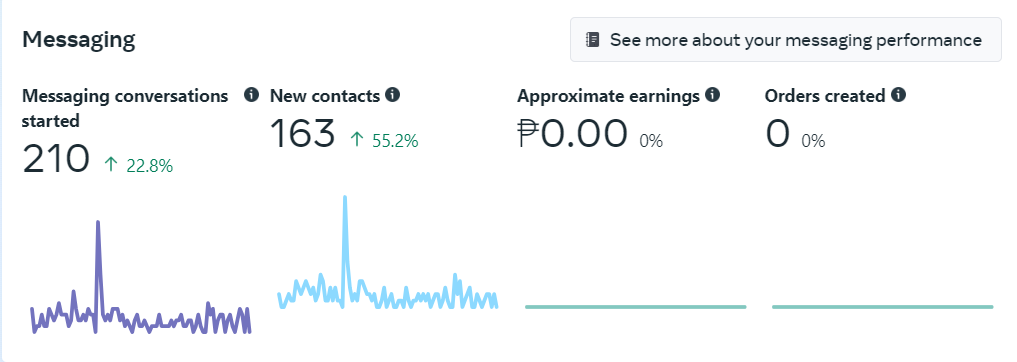Screen dimensions: 1017x362
Task: Select the Approximate earnings metric label
Action: coord(608,96)
